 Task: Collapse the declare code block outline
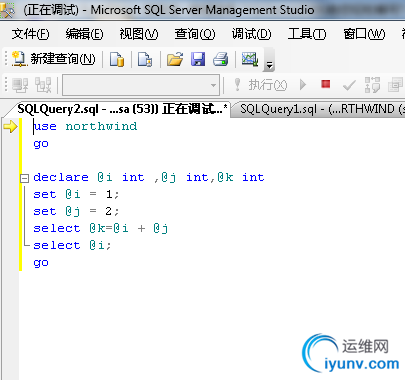(24, 178)
